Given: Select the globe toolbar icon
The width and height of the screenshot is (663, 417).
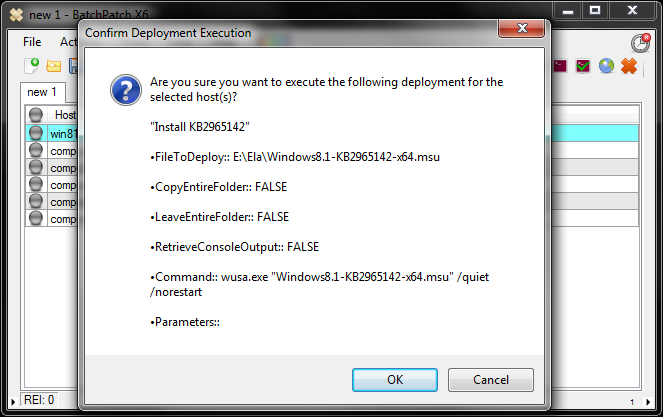Looking at the screenshot, I should pyautogui.click(x=606, y=66).
